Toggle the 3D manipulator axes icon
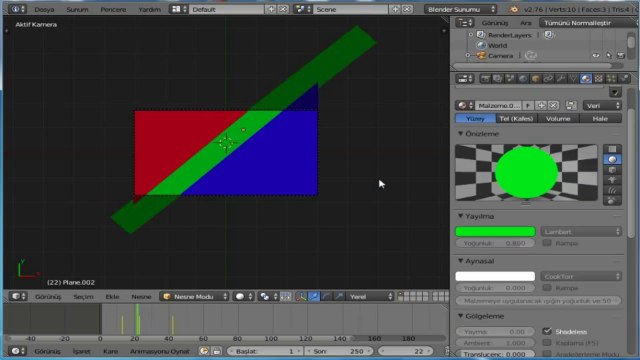Image resolution: width=640 pixels, height=360 pixels. (301, 297)
